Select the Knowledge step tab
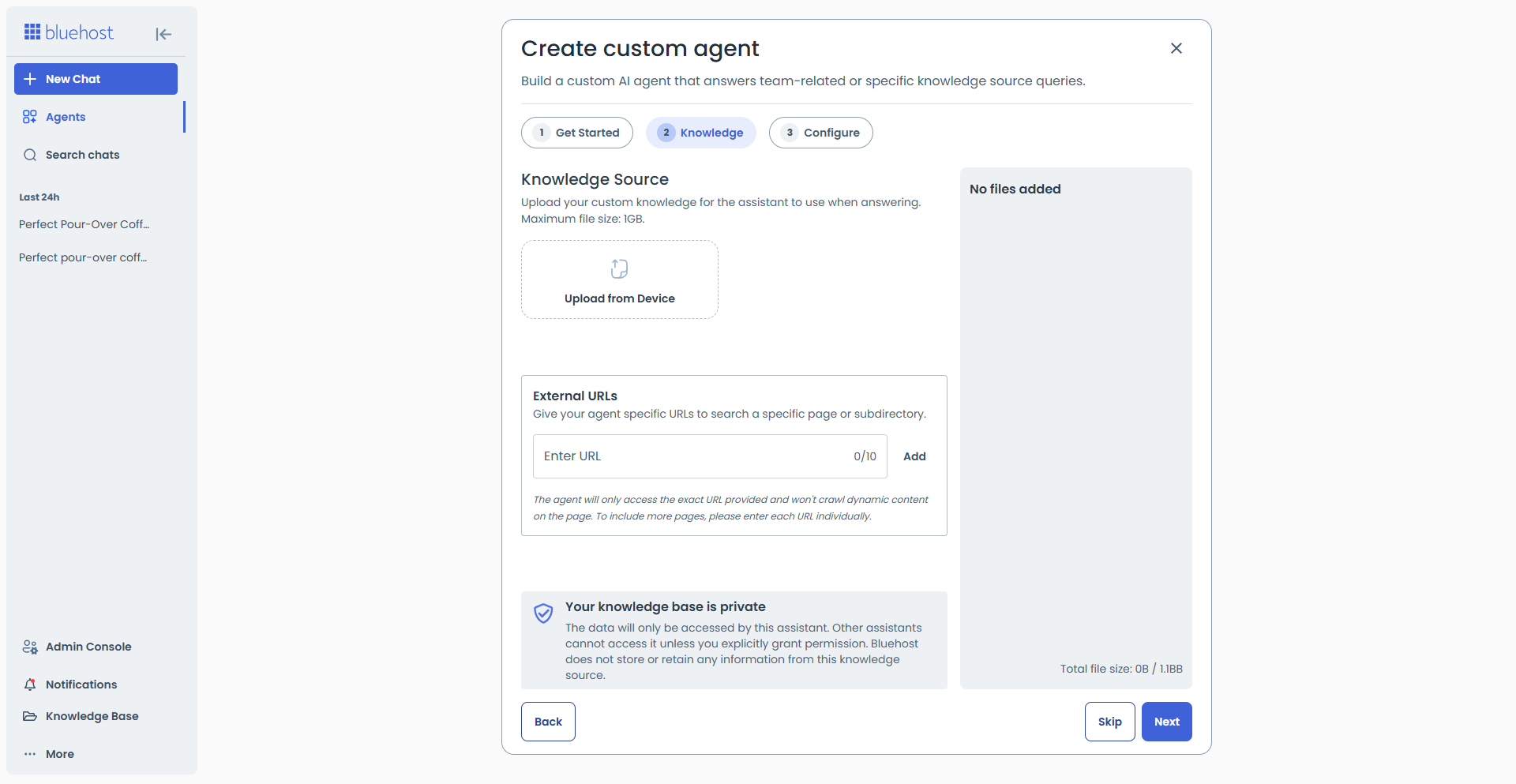Viewport: 1516px width, 784px height. click(x=701, y=133)
